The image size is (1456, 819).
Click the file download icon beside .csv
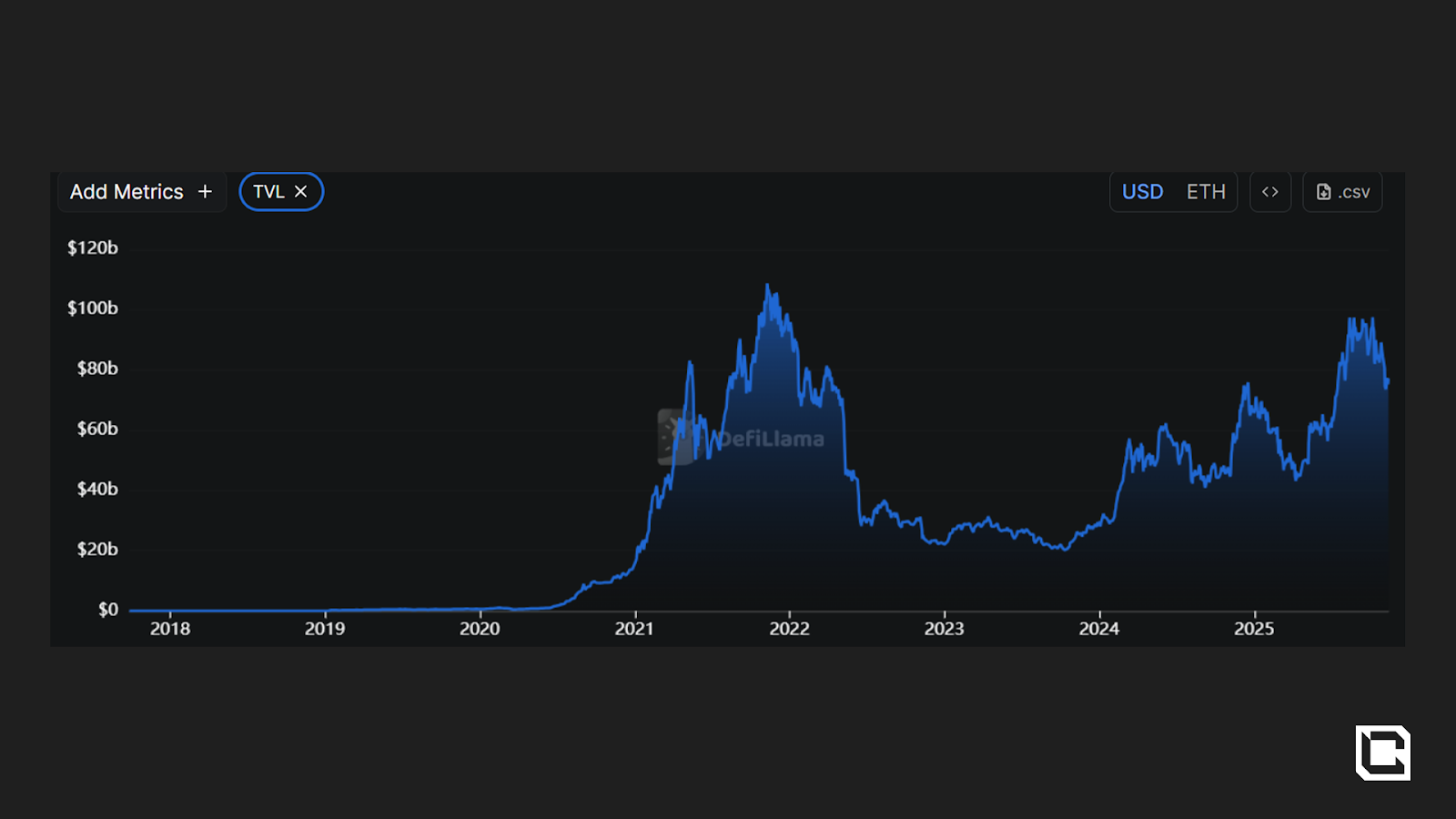tap(1323, 192)
